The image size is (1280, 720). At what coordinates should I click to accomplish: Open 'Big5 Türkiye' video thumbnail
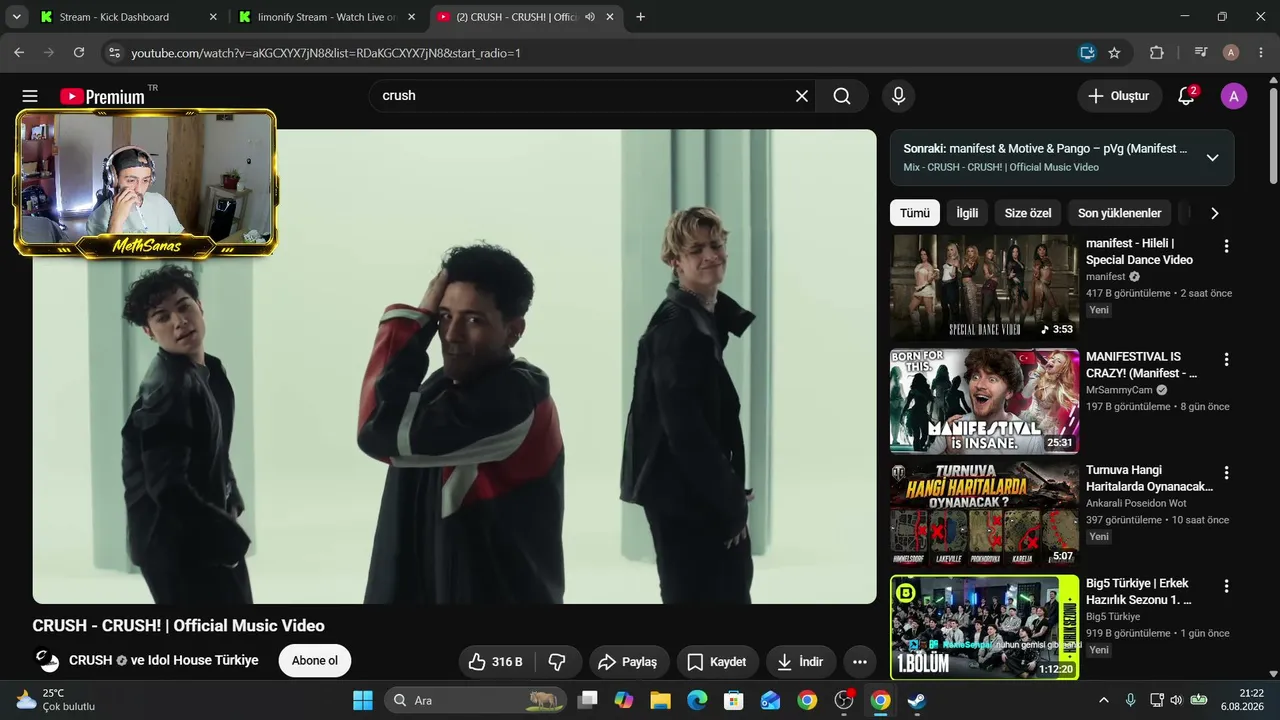coord(984,627)
